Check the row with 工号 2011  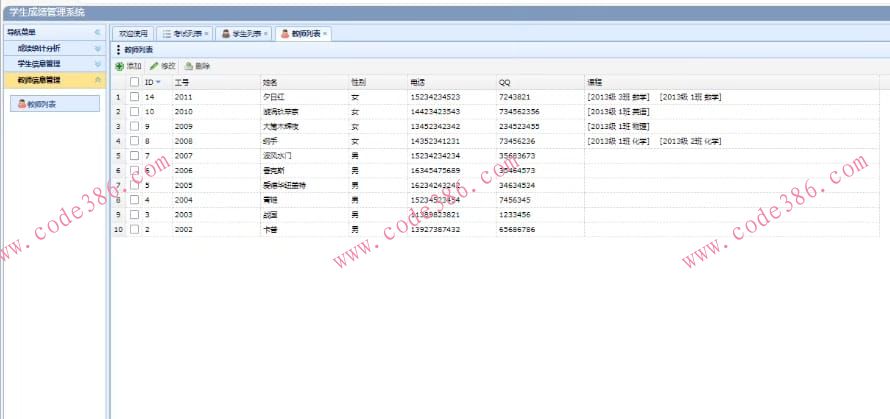(x=135, y=97)
